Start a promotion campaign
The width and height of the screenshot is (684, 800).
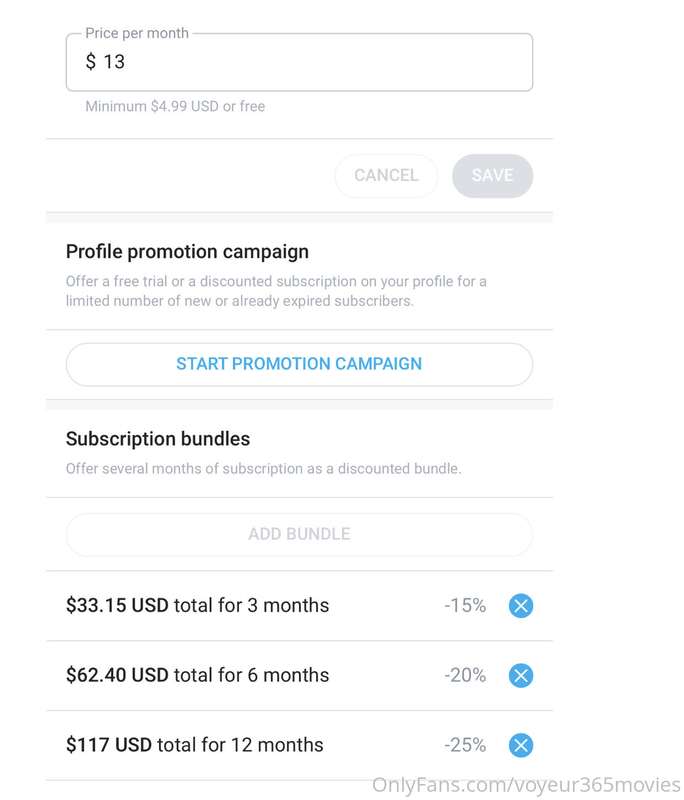point(299,364)
